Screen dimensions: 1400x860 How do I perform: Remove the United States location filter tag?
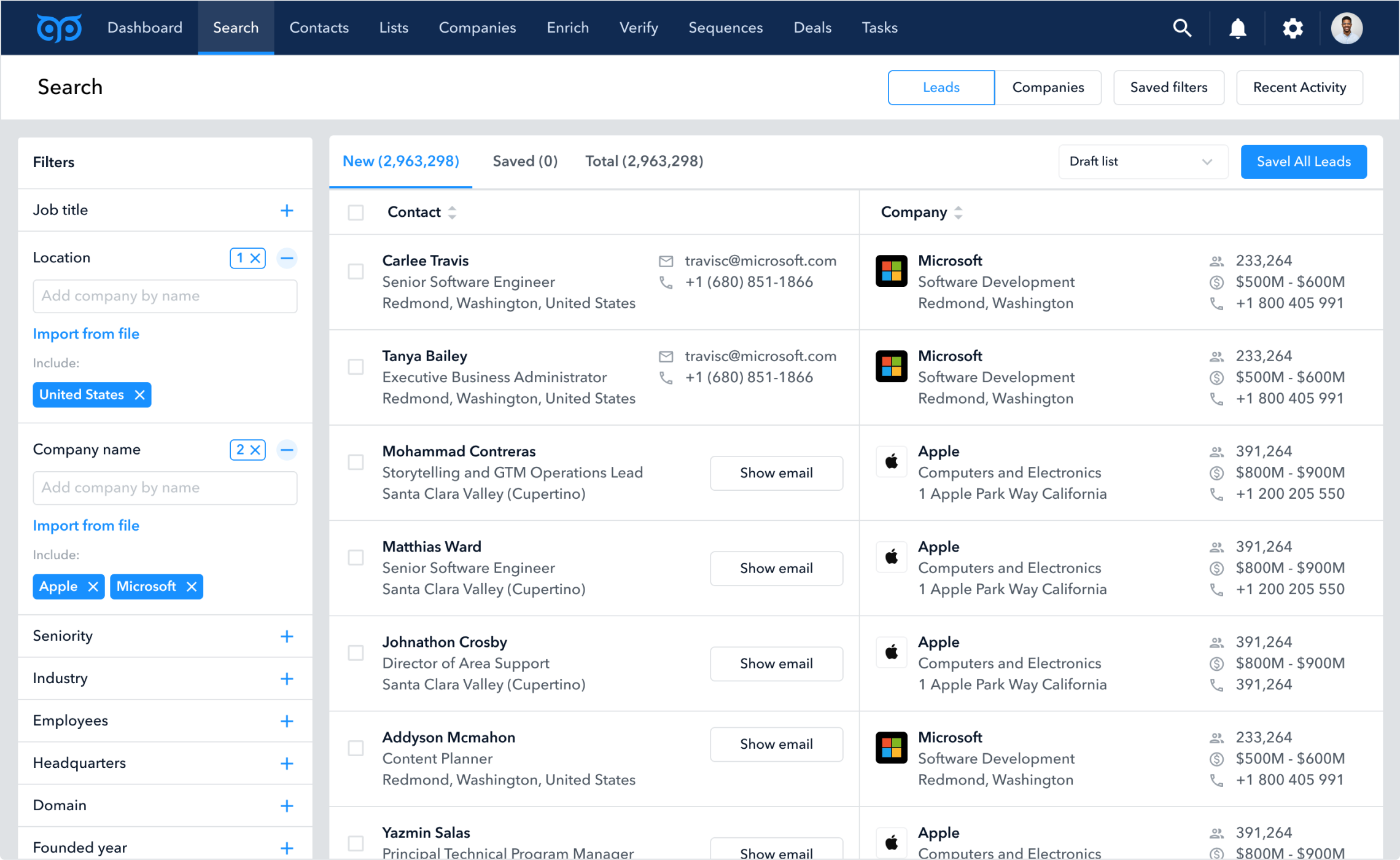(x=139, y=394)
